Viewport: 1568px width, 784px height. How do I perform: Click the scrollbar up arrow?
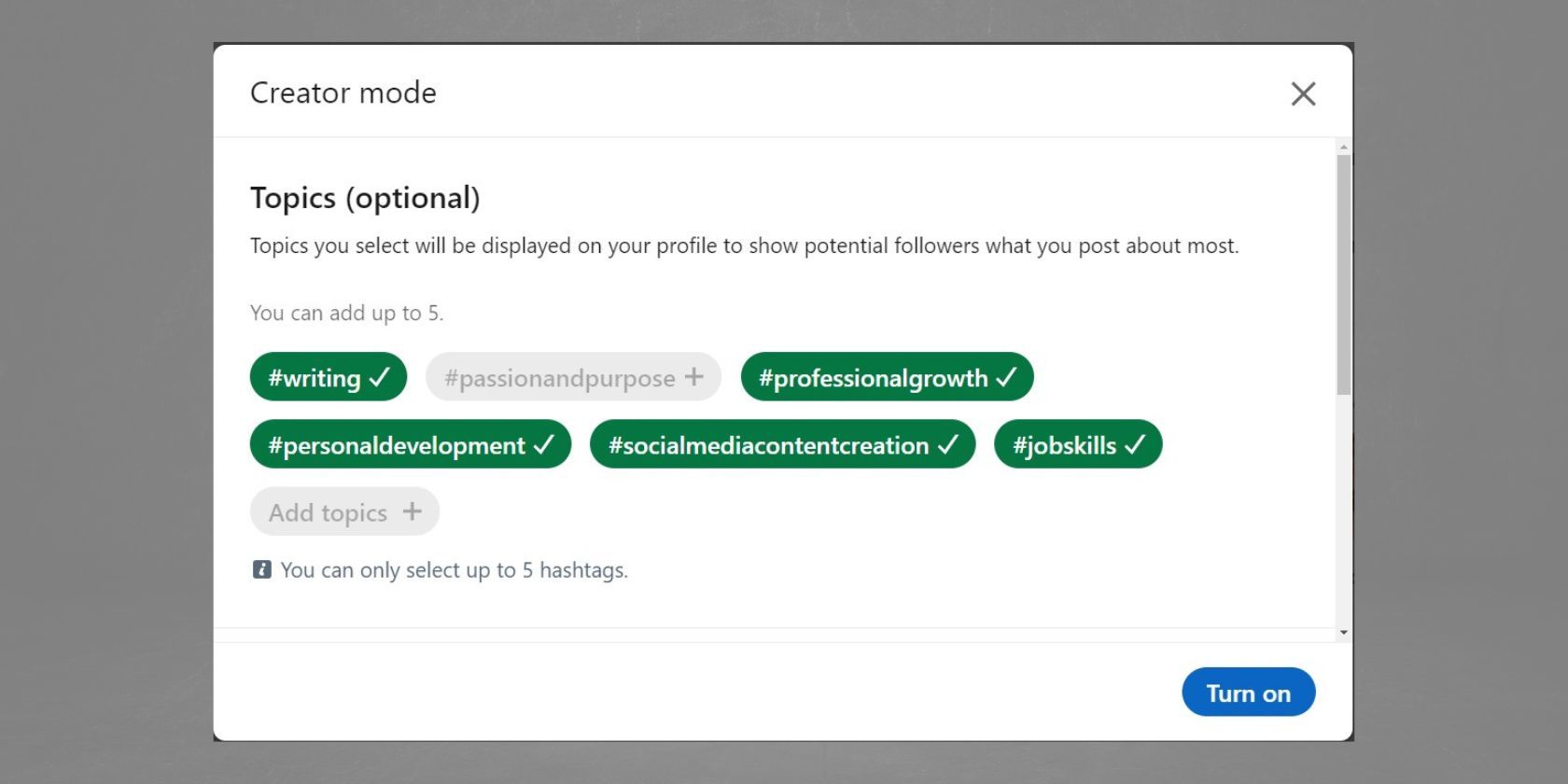tap(1343, 147)
